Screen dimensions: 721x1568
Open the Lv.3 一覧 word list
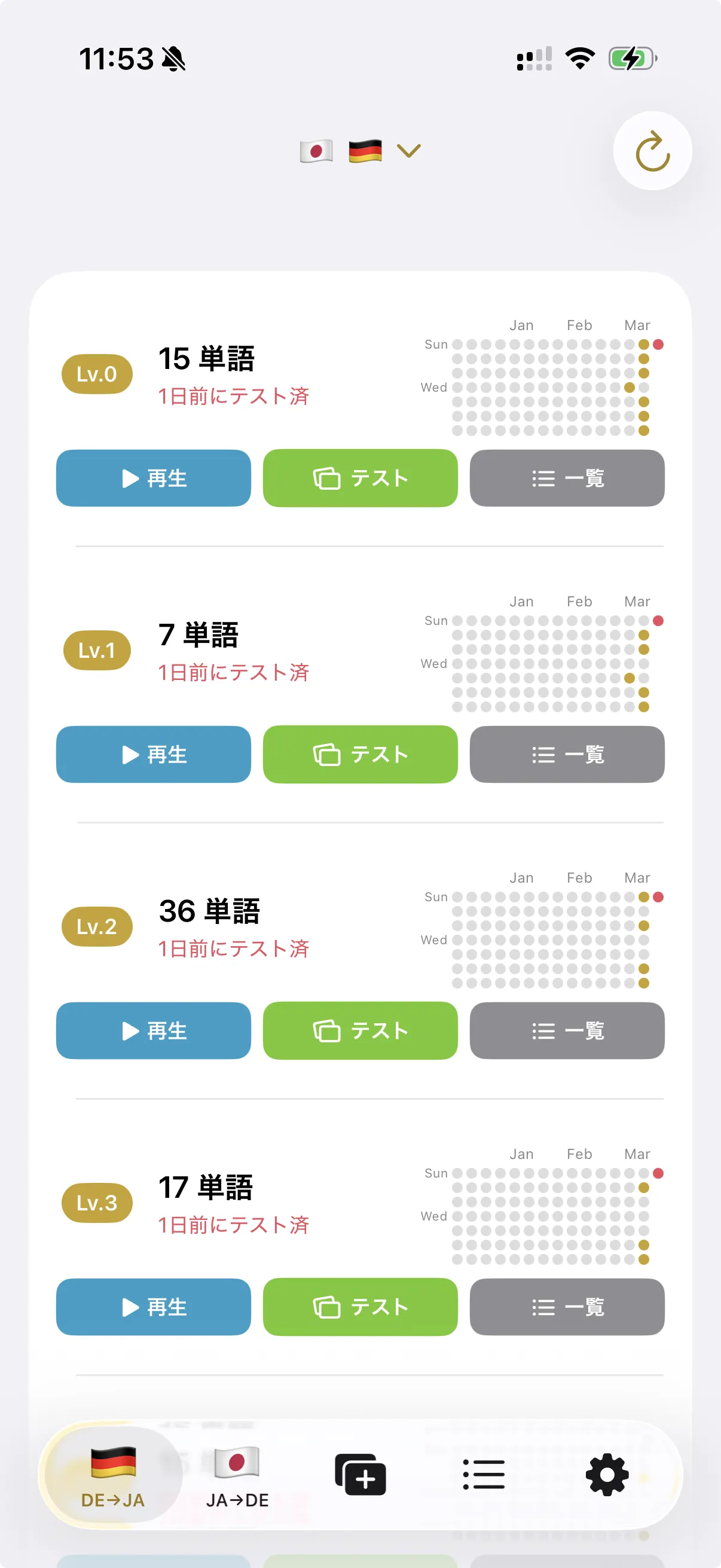coord(567,1307)
